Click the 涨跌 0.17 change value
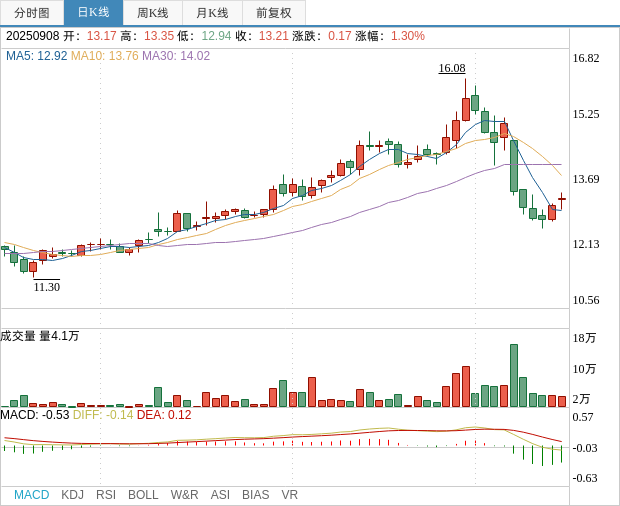620x506 pixels. pyautogui.click(x=340, y=36)
